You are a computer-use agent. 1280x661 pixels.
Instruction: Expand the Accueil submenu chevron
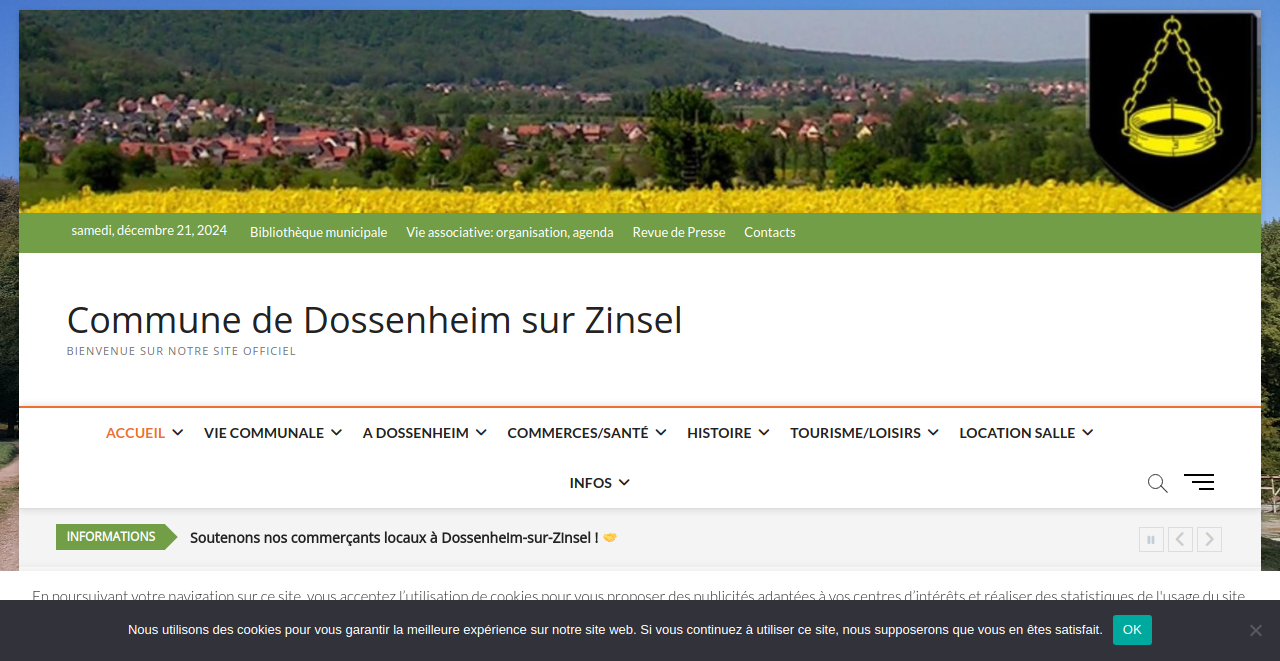[x=178, y=433]
